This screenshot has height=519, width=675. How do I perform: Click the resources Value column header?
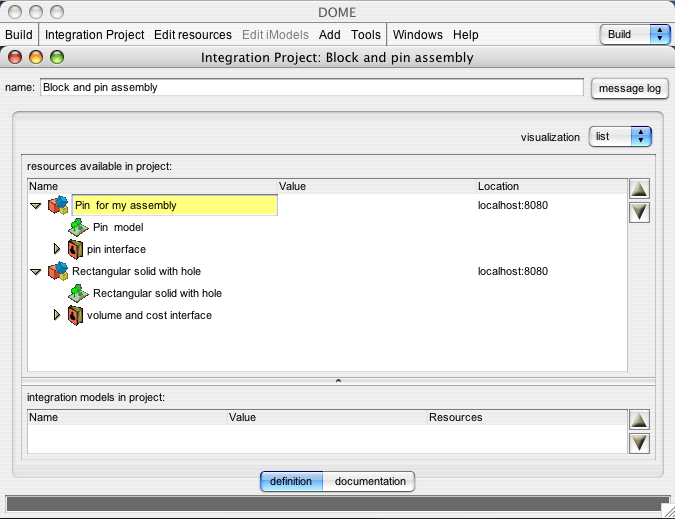377,186
